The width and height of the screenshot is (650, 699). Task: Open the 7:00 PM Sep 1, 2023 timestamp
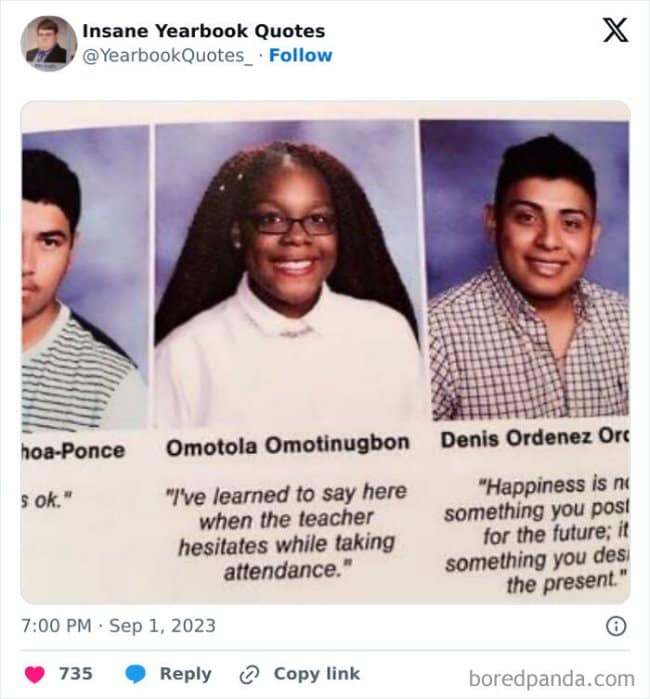point(118,627)
